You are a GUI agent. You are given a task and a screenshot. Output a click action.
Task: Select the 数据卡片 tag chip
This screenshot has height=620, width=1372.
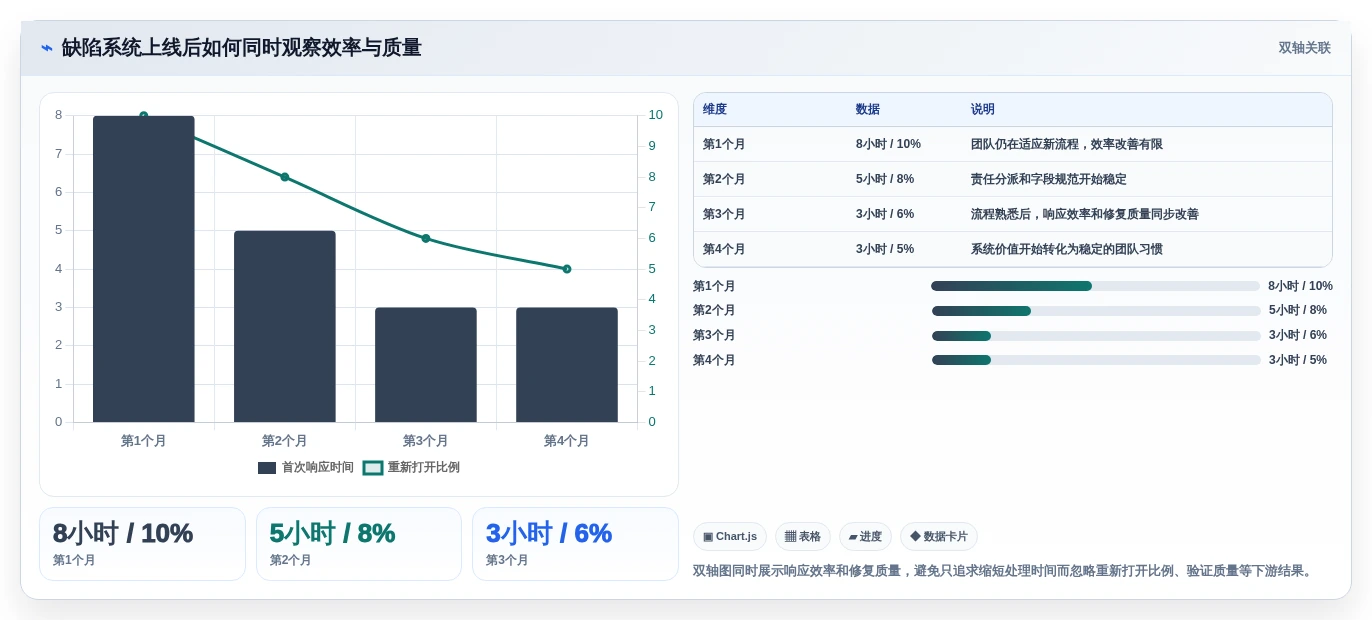click(x=939, y=536)
